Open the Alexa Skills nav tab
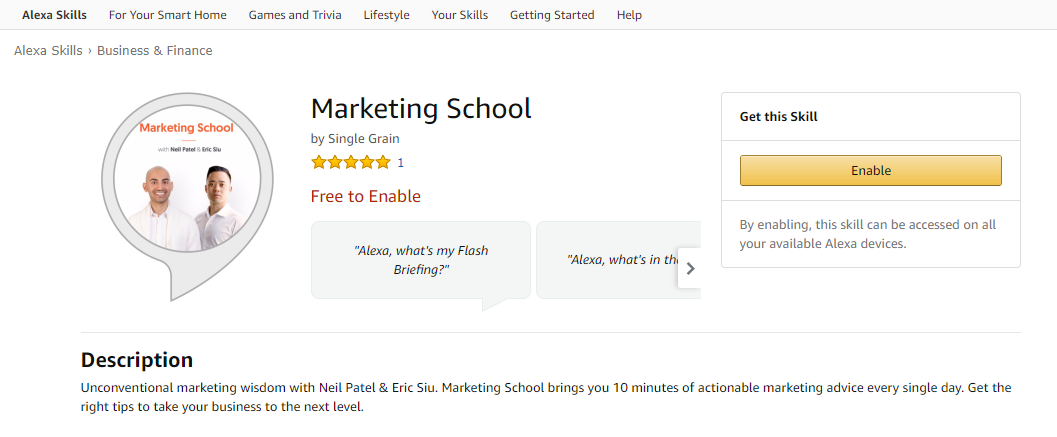 pyautogui.click(x=54, y=15)
